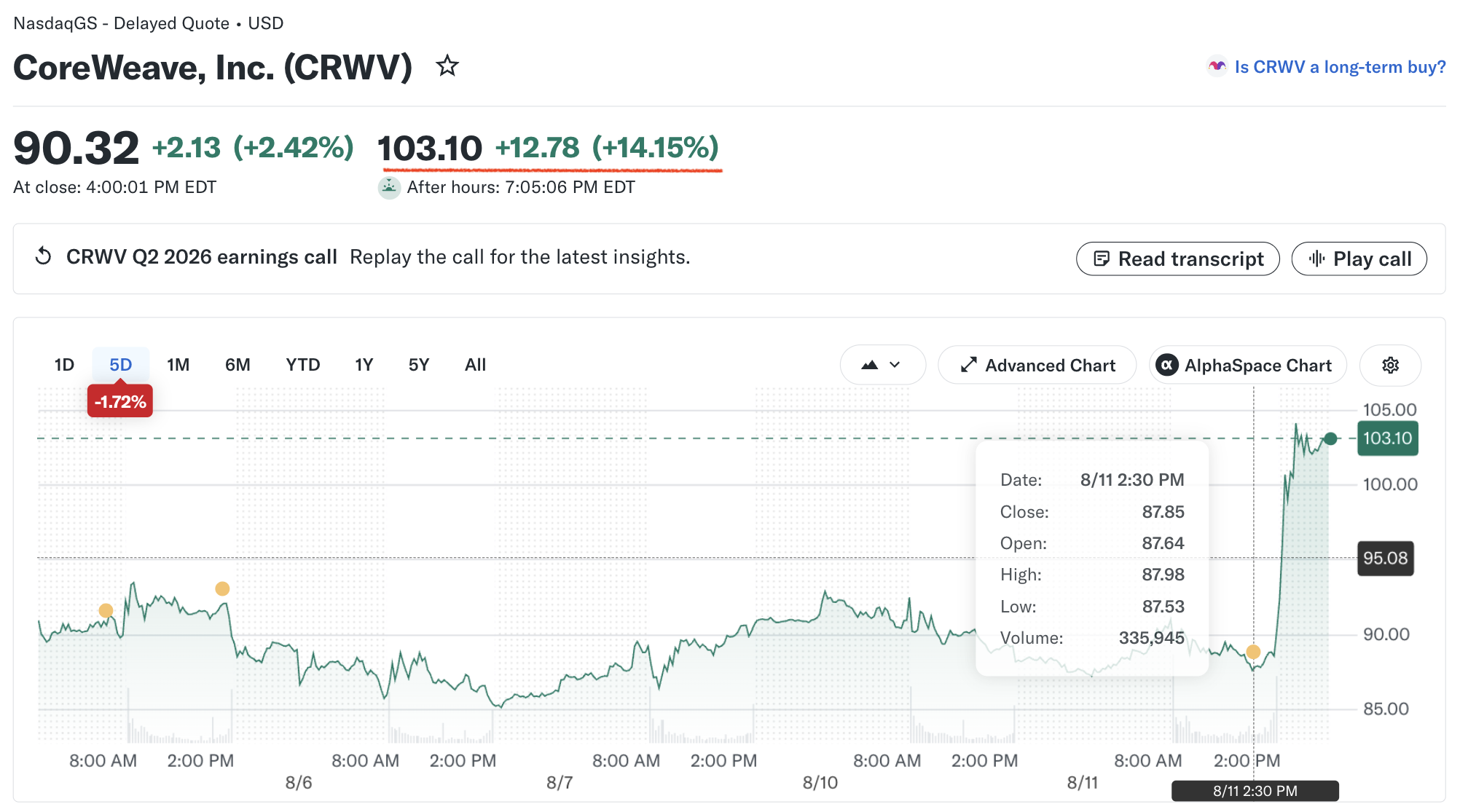This screenshot has width=1460, height=812.
Task: Select the 5D range tab
Action: click(121, 365)
